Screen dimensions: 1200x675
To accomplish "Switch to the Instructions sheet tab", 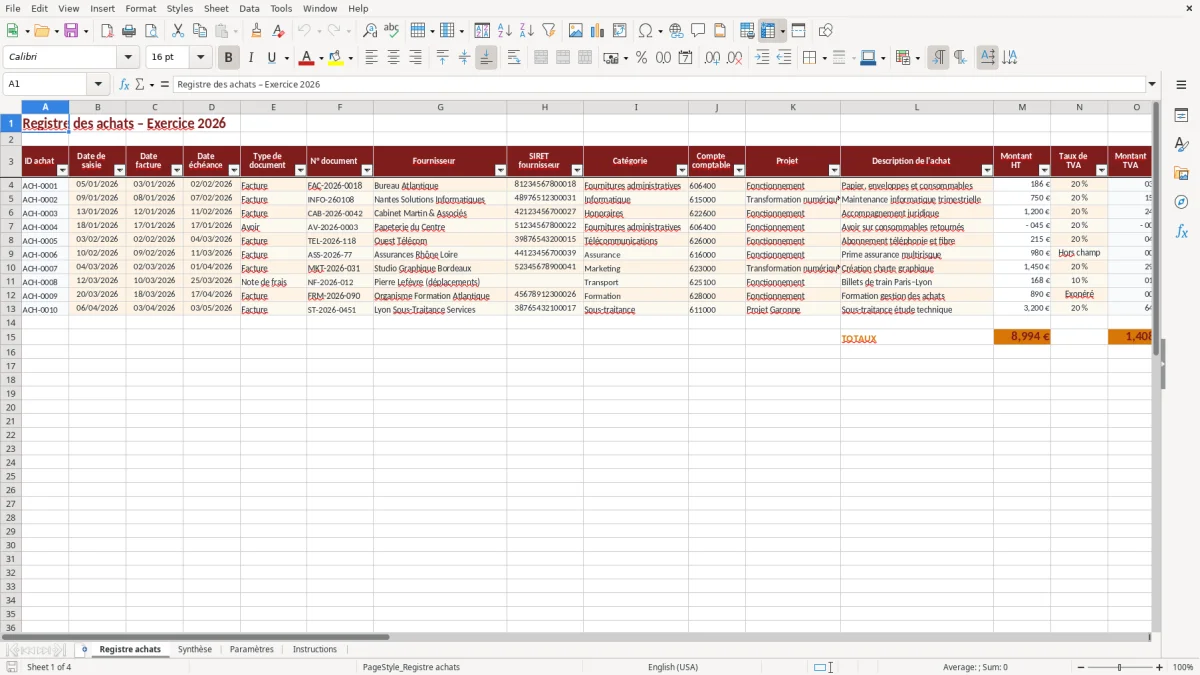I will click(x=315, y=649).
